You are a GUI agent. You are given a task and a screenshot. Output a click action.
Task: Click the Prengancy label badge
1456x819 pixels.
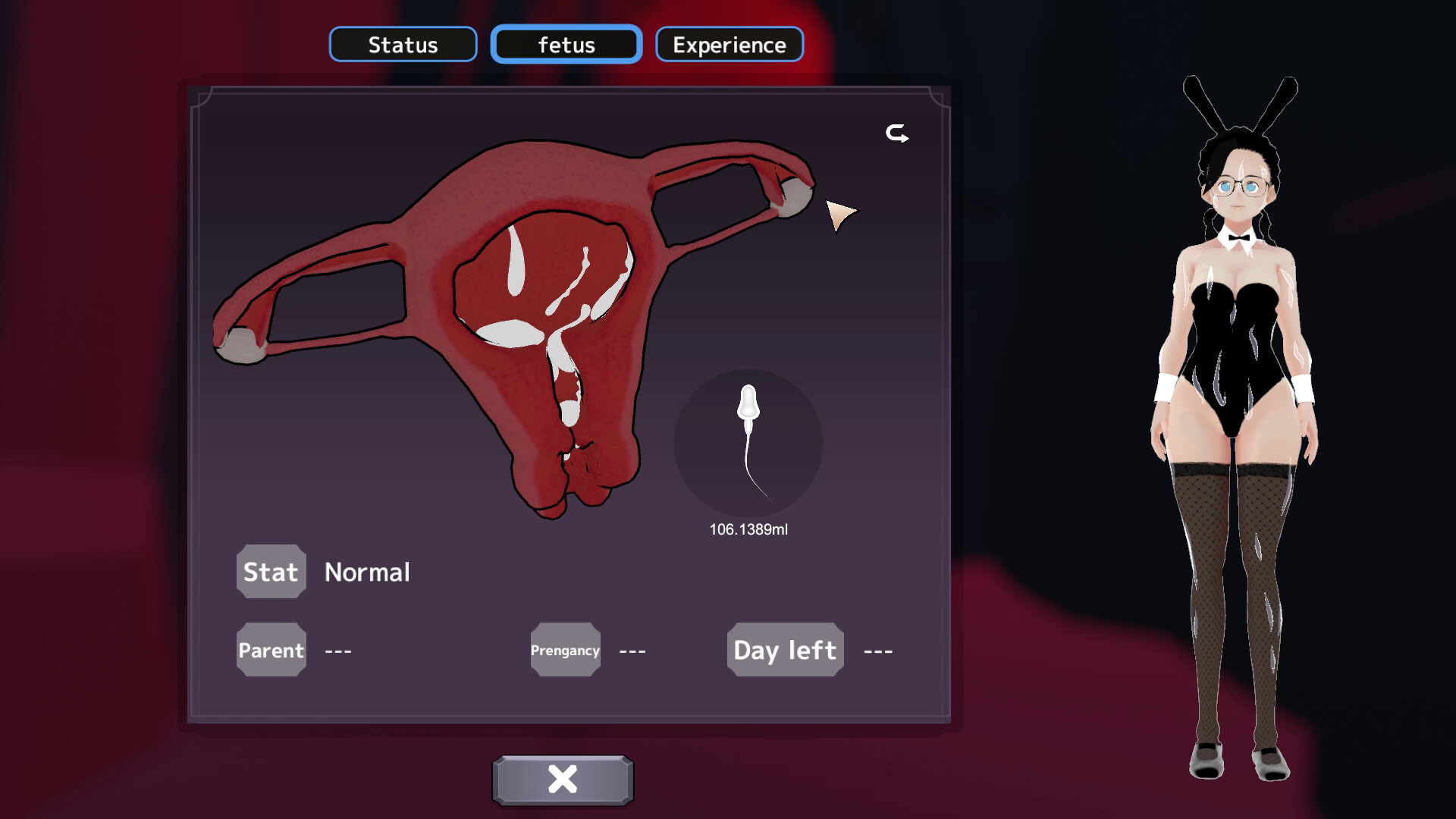coord(566,650)
